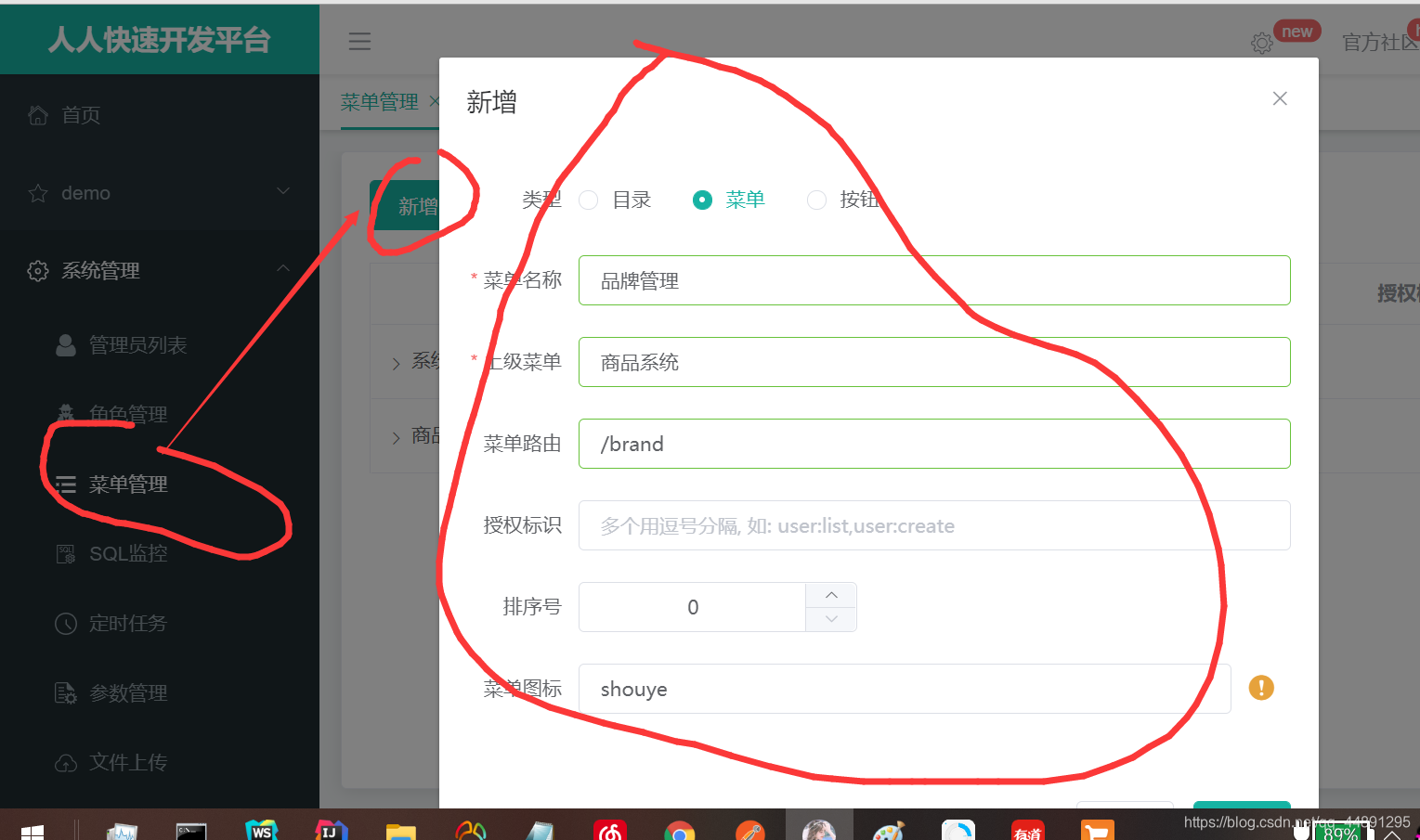This screenshot has height=840, width=1420.
Task: Open settings gear in top header
Action: coord(1261,43)
